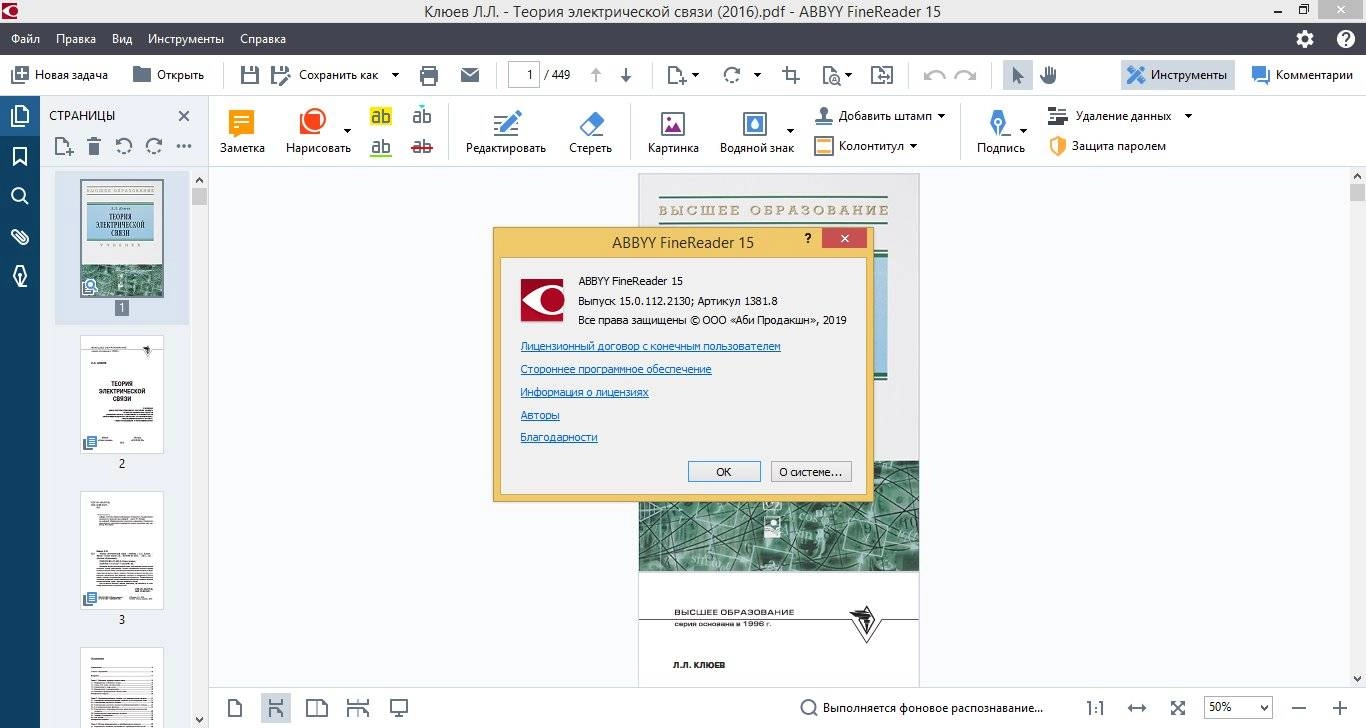Screen dimensions: 1366x728
Task: Open Информация о лицензиях link
Action: (584, 392)
